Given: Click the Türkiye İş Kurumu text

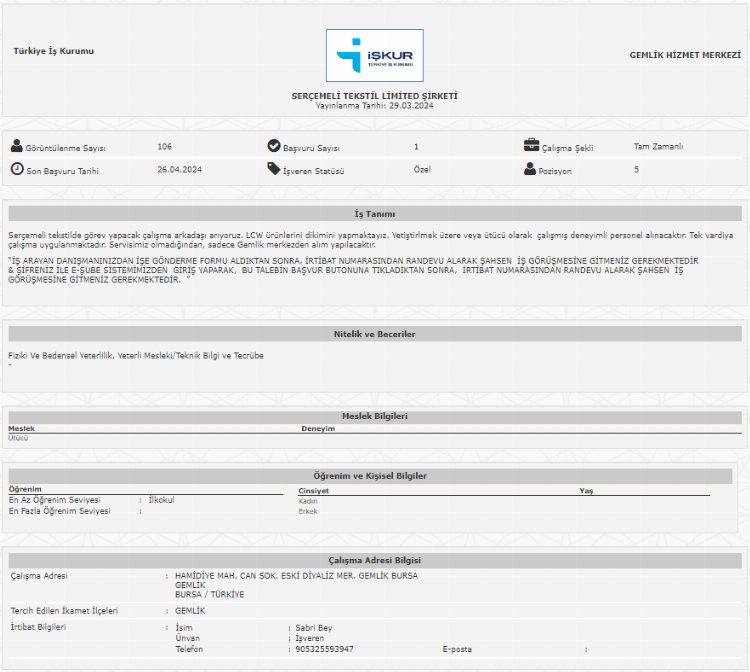Looking at the screenshot, I should click(x=54, y=51).
